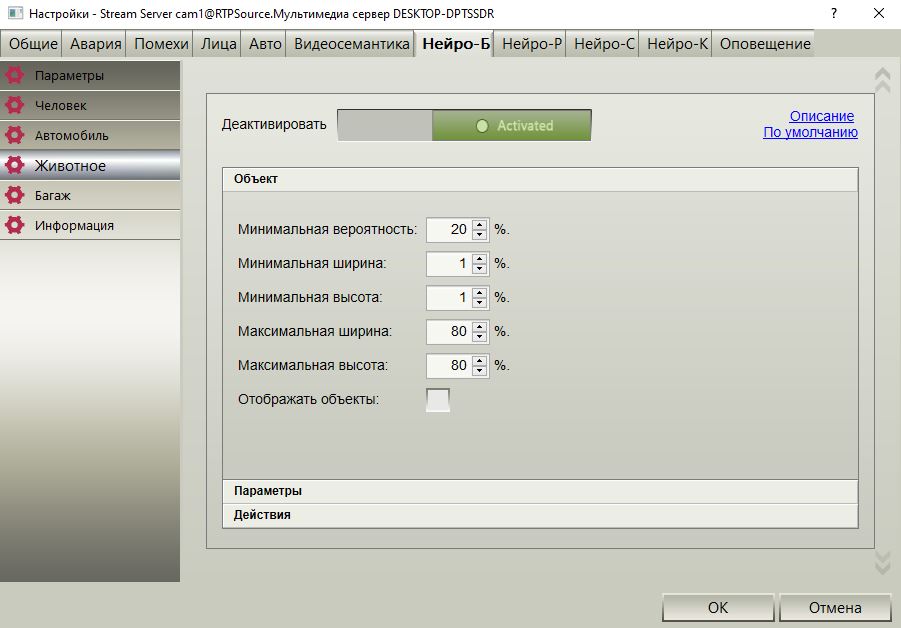The width and height of the screenshot is (901, 628).
Task: Select the Нейро-Б tab
Action: [456, 44]
